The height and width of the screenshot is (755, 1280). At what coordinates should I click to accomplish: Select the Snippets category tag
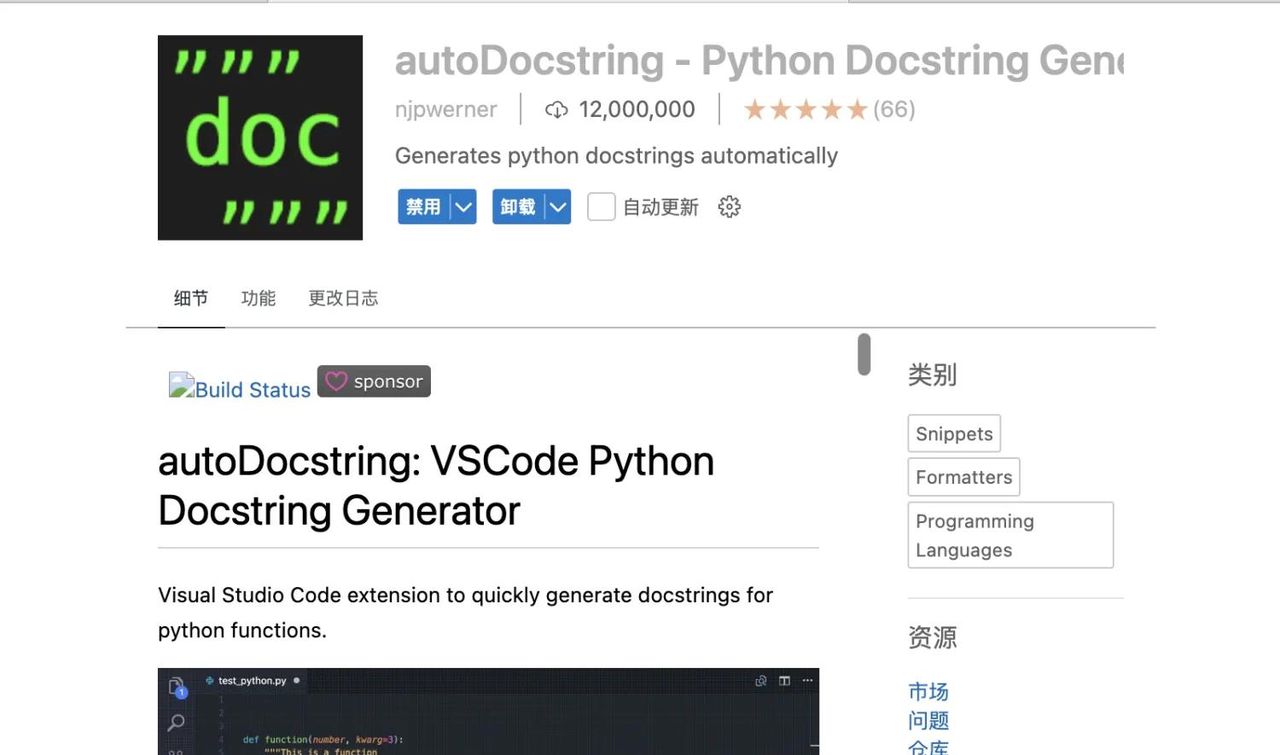pos(953,433)
